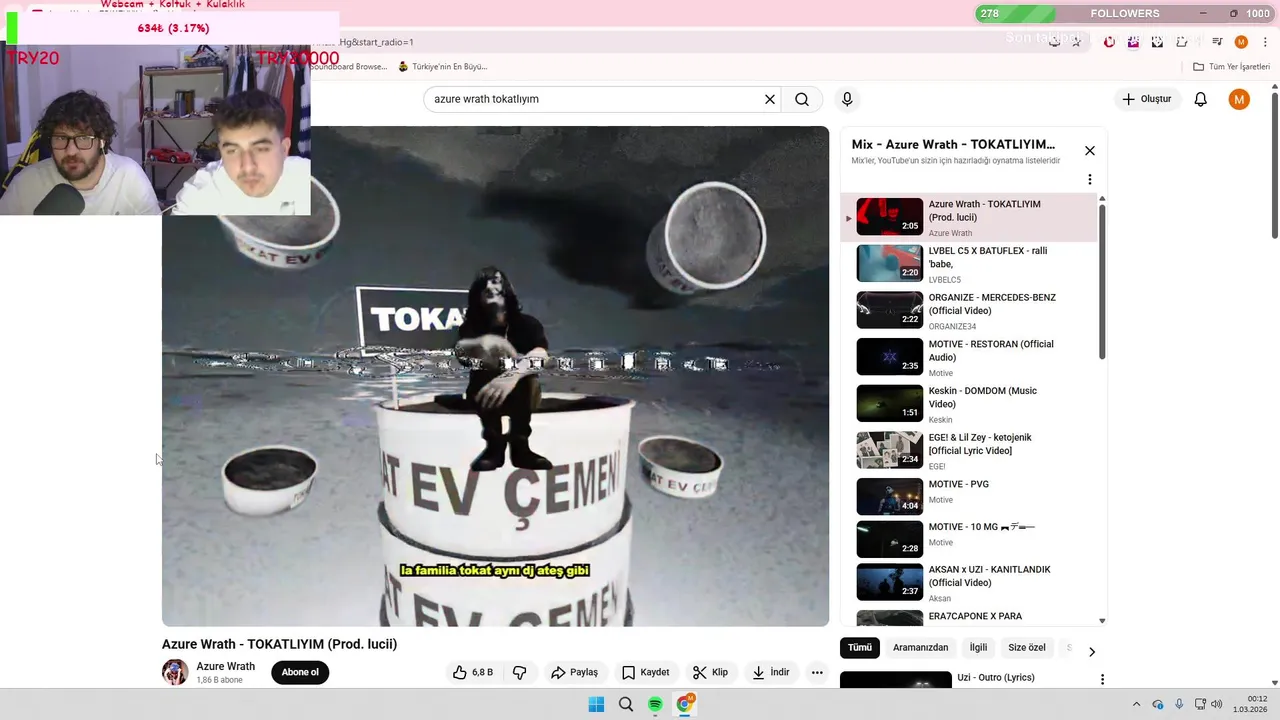Screen dimensions: 1280x720
Task: Open Windows Start menu
Action: click(596, 705)
